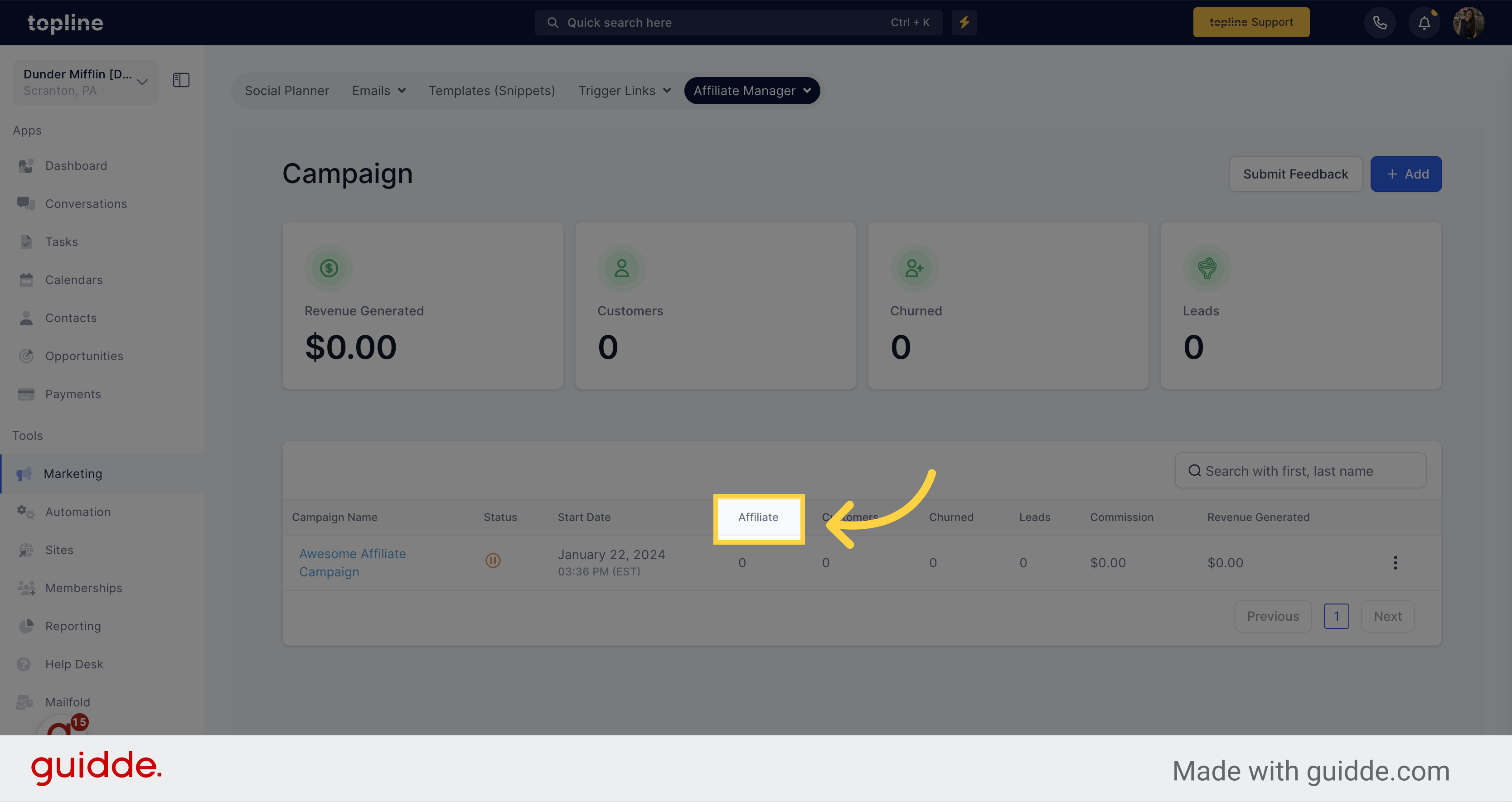The height and width of the screenshot is (802, 1512).
Task: Click the Churned summary card
Action: pos(1008,306)
